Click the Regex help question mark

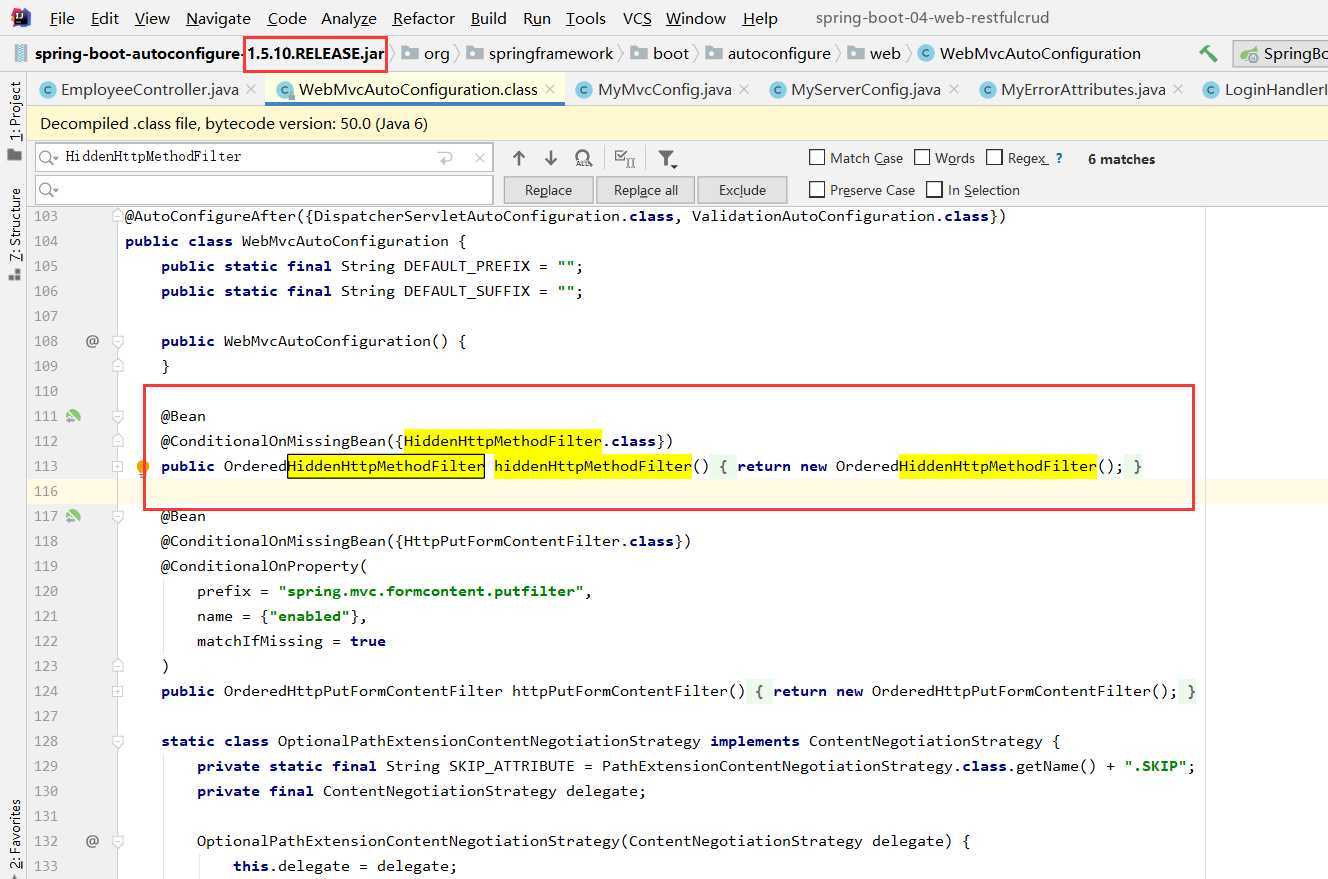click(1059, 158)
